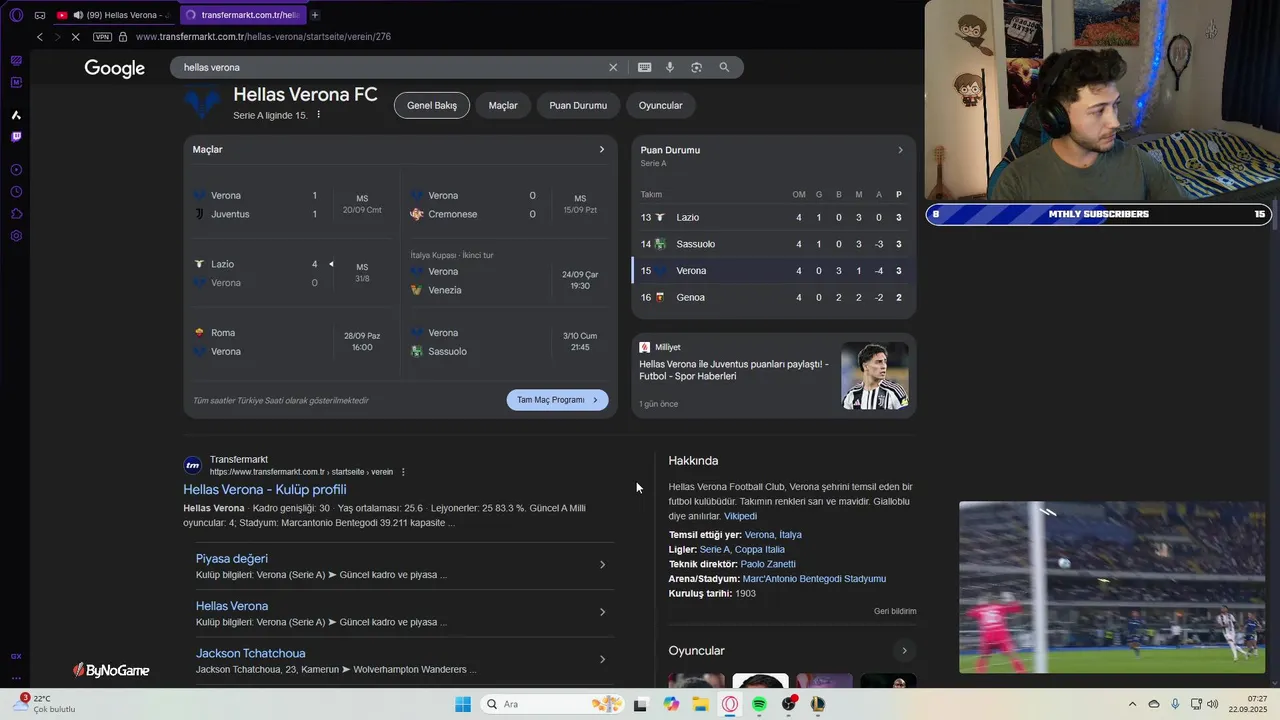Open Extensions cube icon in sidebar
The width and height of the screenshot is (1280, 720).
[16, 214]
